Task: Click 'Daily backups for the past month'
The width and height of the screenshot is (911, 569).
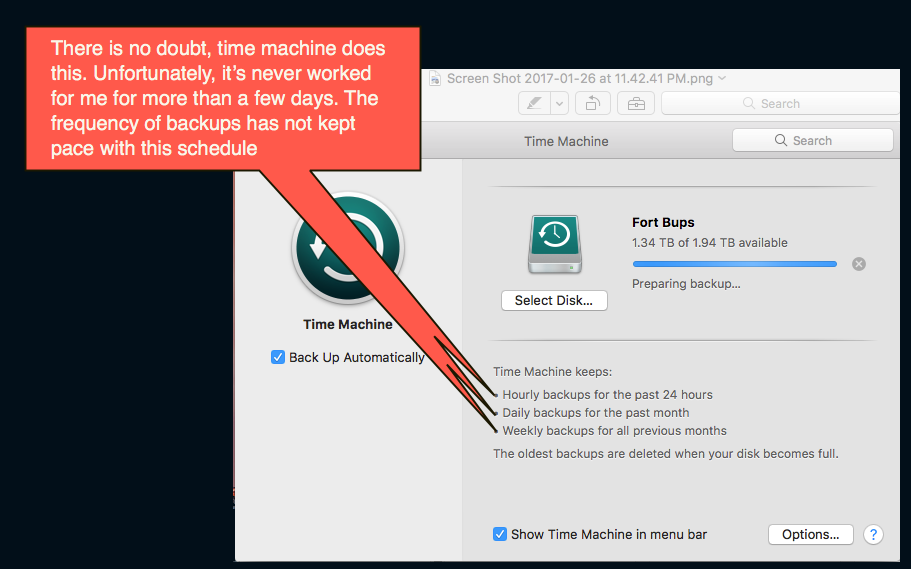Action: tap(596, 413)
